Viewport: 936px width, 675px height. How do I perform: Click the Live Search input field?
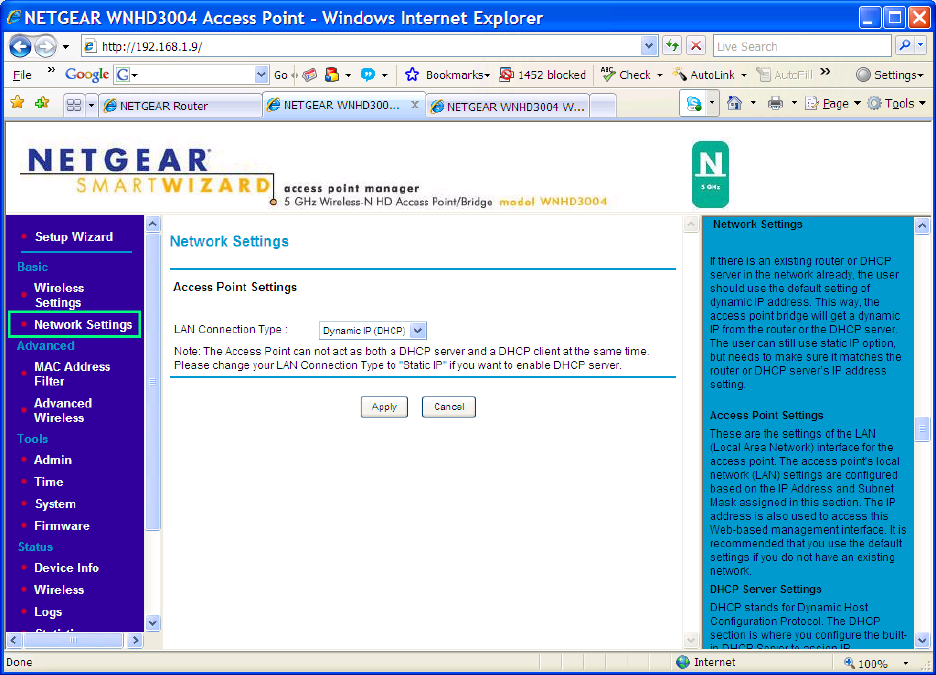(x=802, y=46)
